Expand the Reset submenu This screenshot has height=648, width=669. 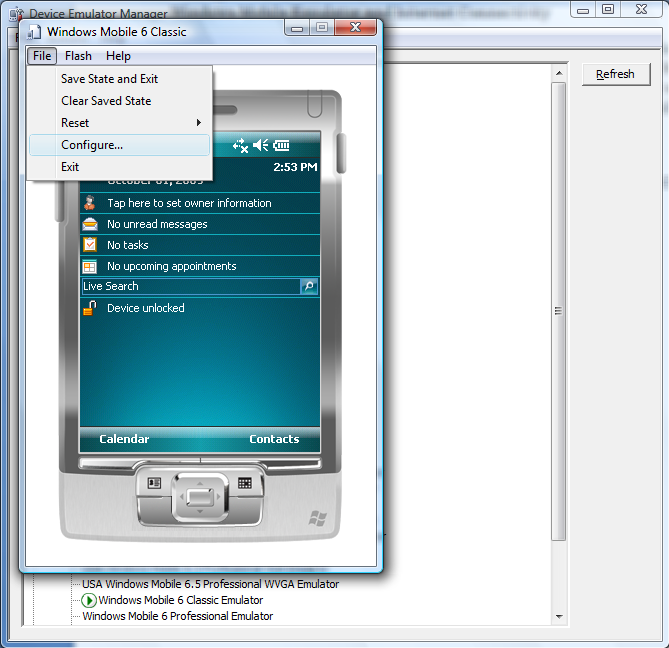click(x=119, y=123)
